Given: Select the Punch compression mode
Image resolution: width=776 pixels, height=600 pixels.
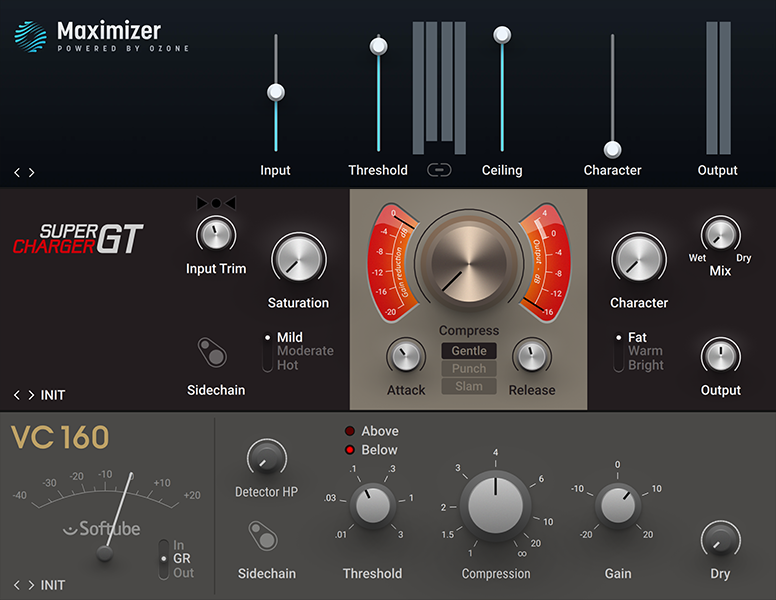Looking at the screenshot, I should click(469, 369).
